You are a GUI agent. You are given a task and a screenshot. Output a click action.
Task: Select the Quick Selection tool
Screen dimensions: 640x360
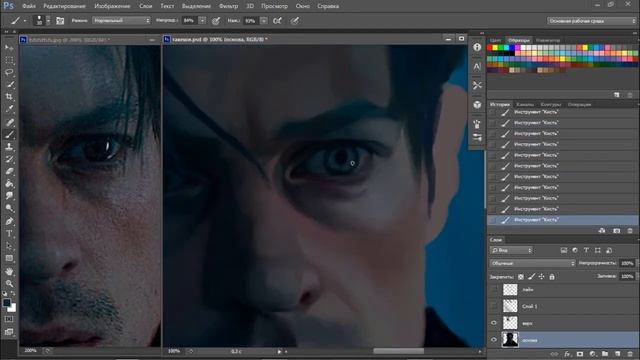[x=9, y=84]
